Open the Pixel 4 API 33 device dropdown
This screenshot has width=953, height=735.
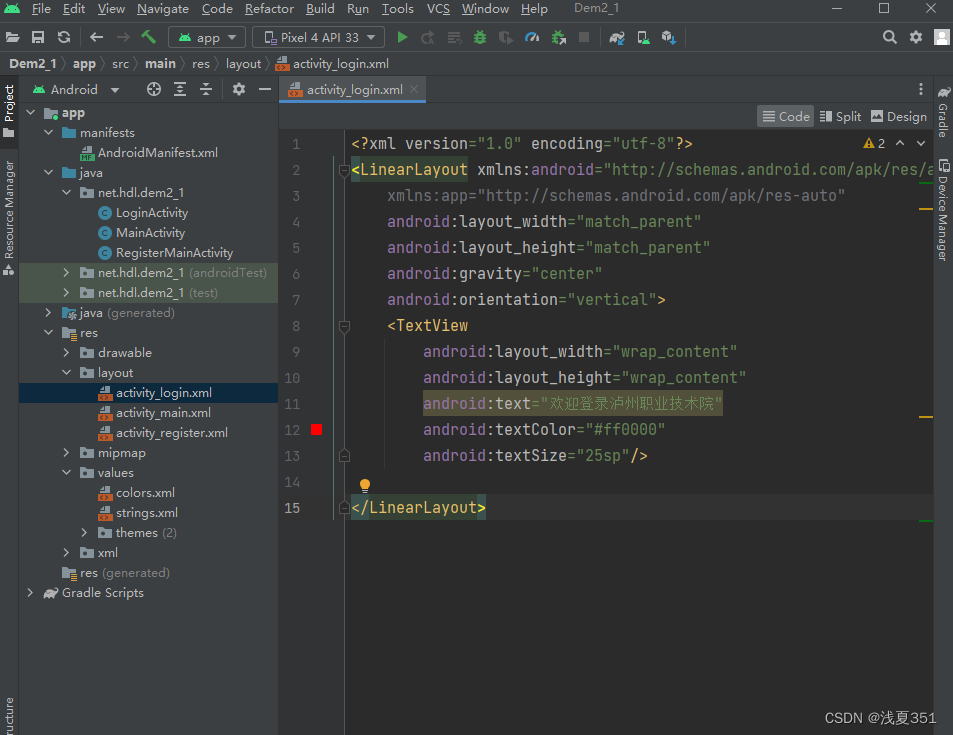pos(318,37)
